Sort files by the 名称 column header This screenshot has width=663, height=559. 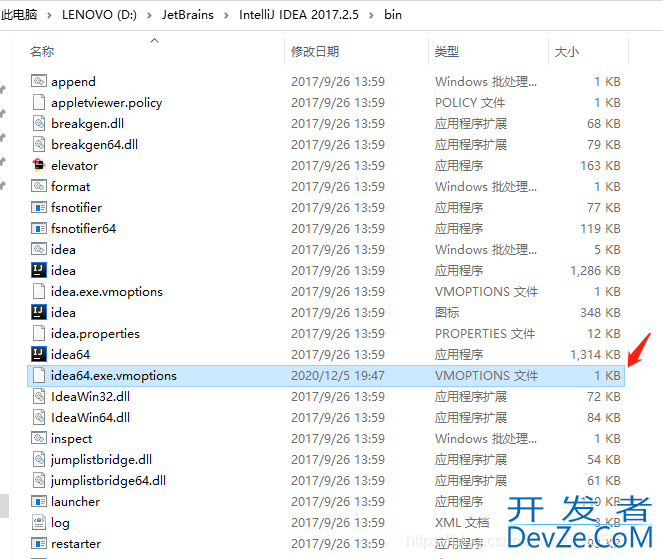[42, 52]
